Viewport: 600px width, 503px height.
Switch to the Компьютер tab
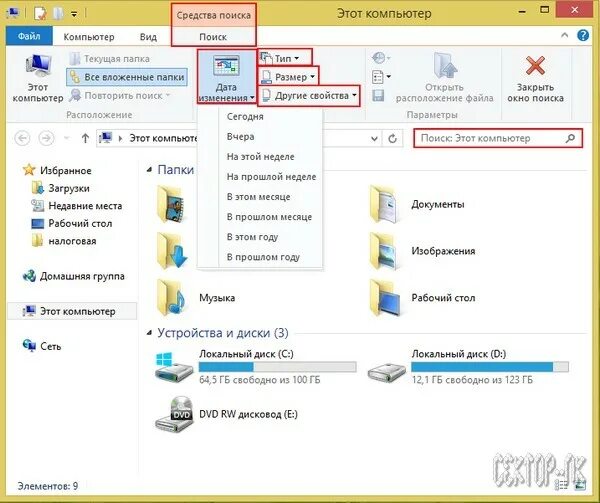click(x=89, y=37)
